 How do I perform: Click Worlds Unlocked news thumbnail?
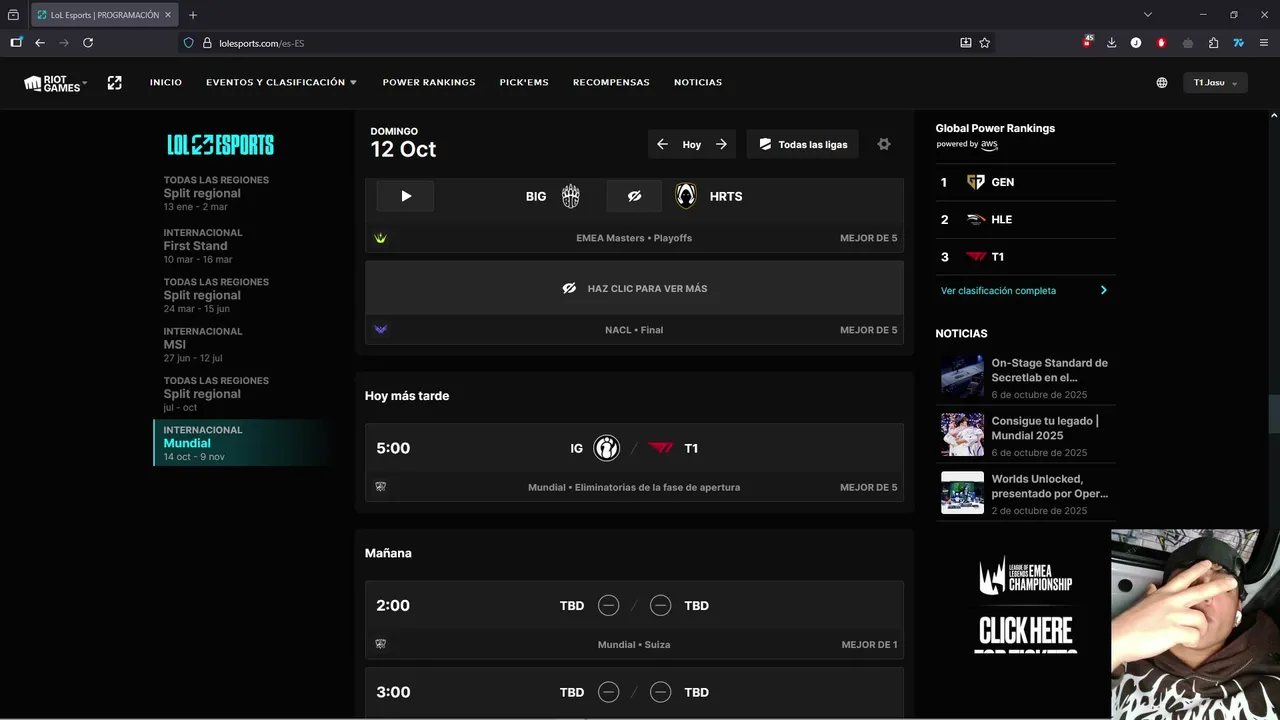pyautogui.click(x=962, y=493)
